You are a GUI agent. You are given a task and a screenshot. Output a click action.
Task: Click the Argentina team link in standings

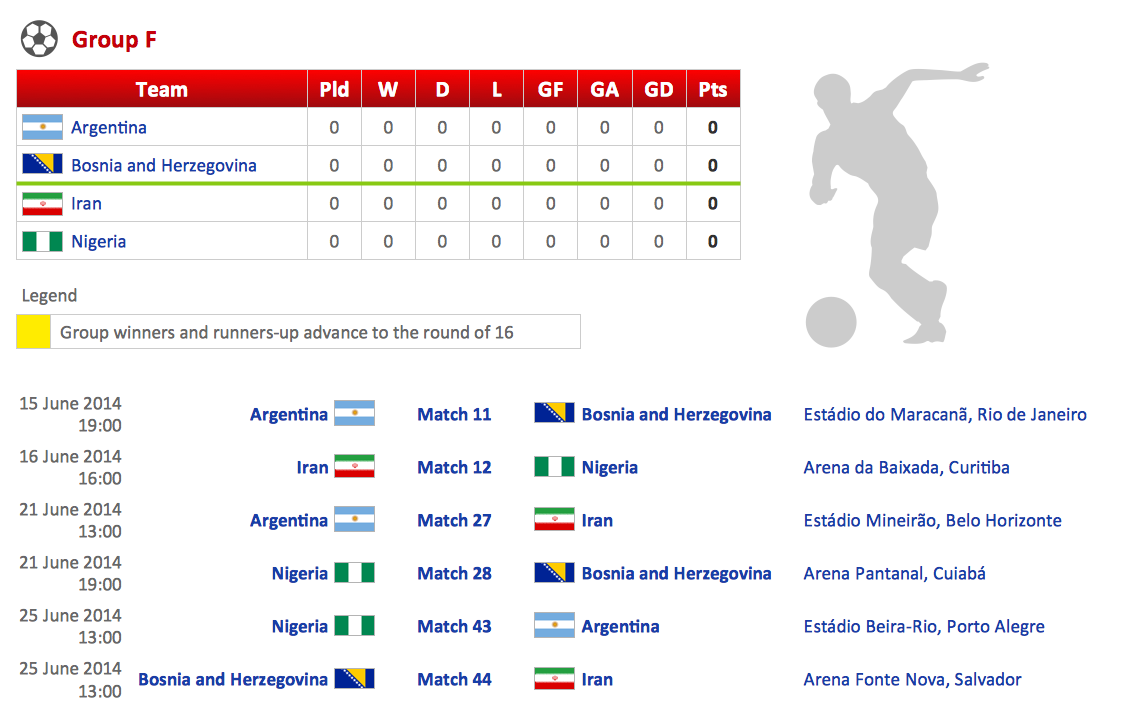click(109, 127)
